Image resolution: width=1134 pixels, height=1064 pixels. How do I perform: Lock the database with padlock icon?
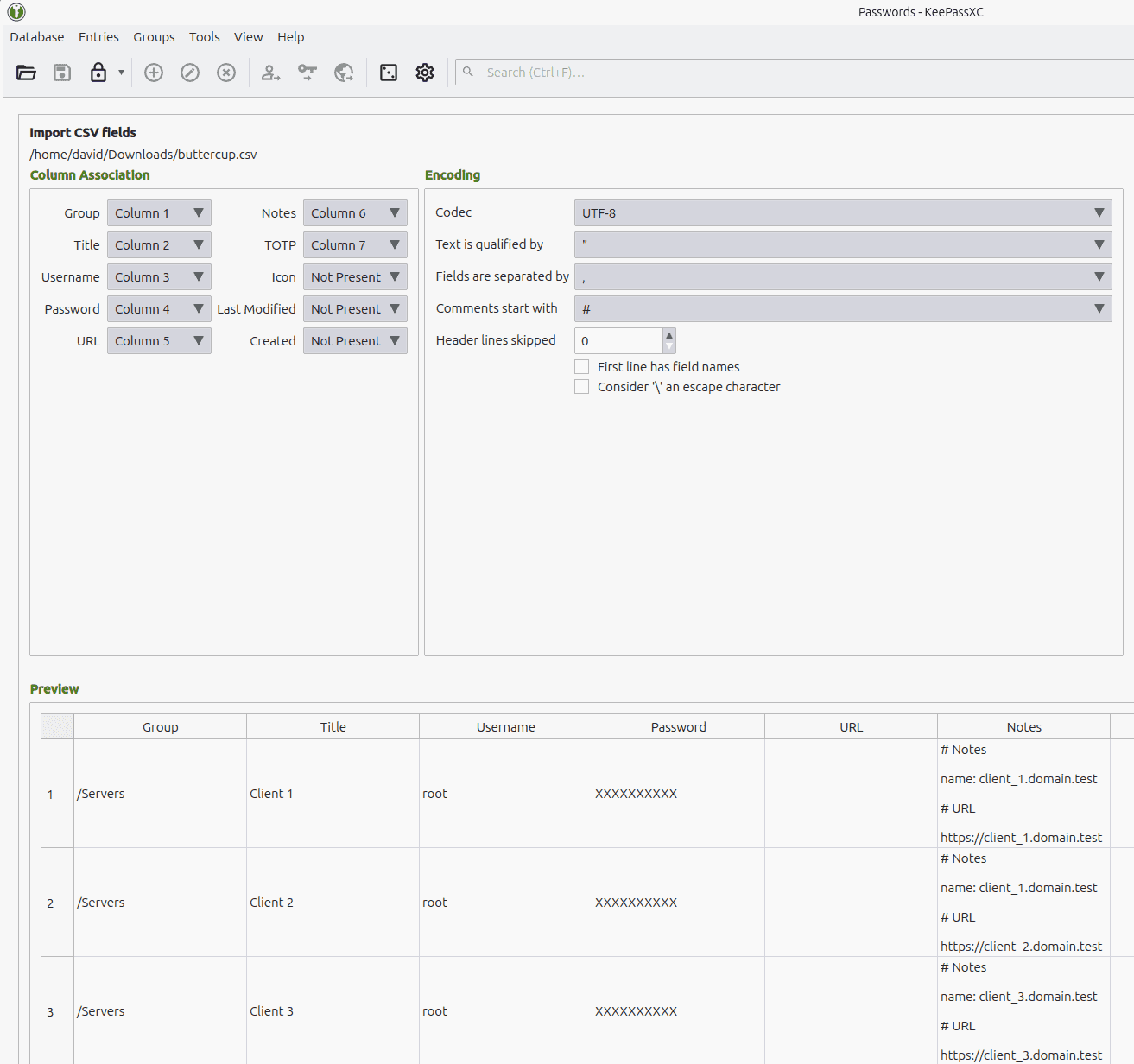[98, 73]
